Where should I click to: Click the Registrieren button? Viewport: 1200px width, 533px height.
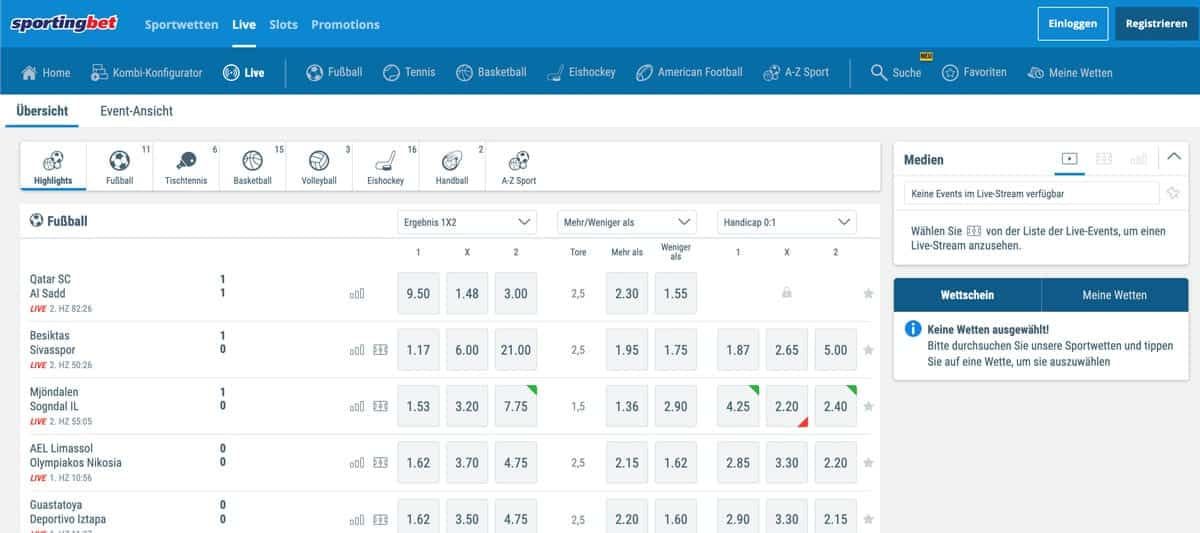tap(1156, 23)
